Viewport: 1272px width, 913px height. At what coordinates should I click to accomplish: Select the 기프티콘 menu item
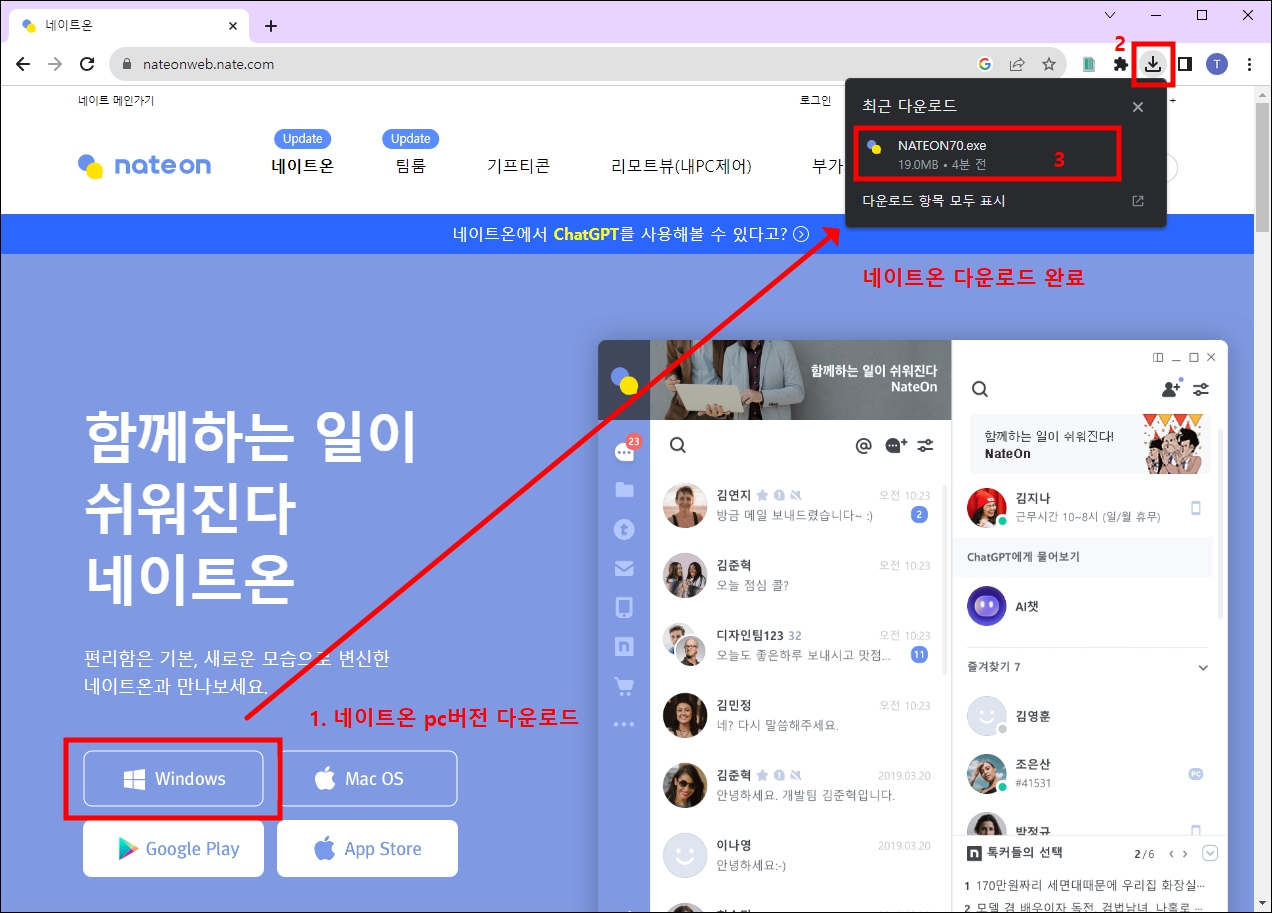coord(519,166)
